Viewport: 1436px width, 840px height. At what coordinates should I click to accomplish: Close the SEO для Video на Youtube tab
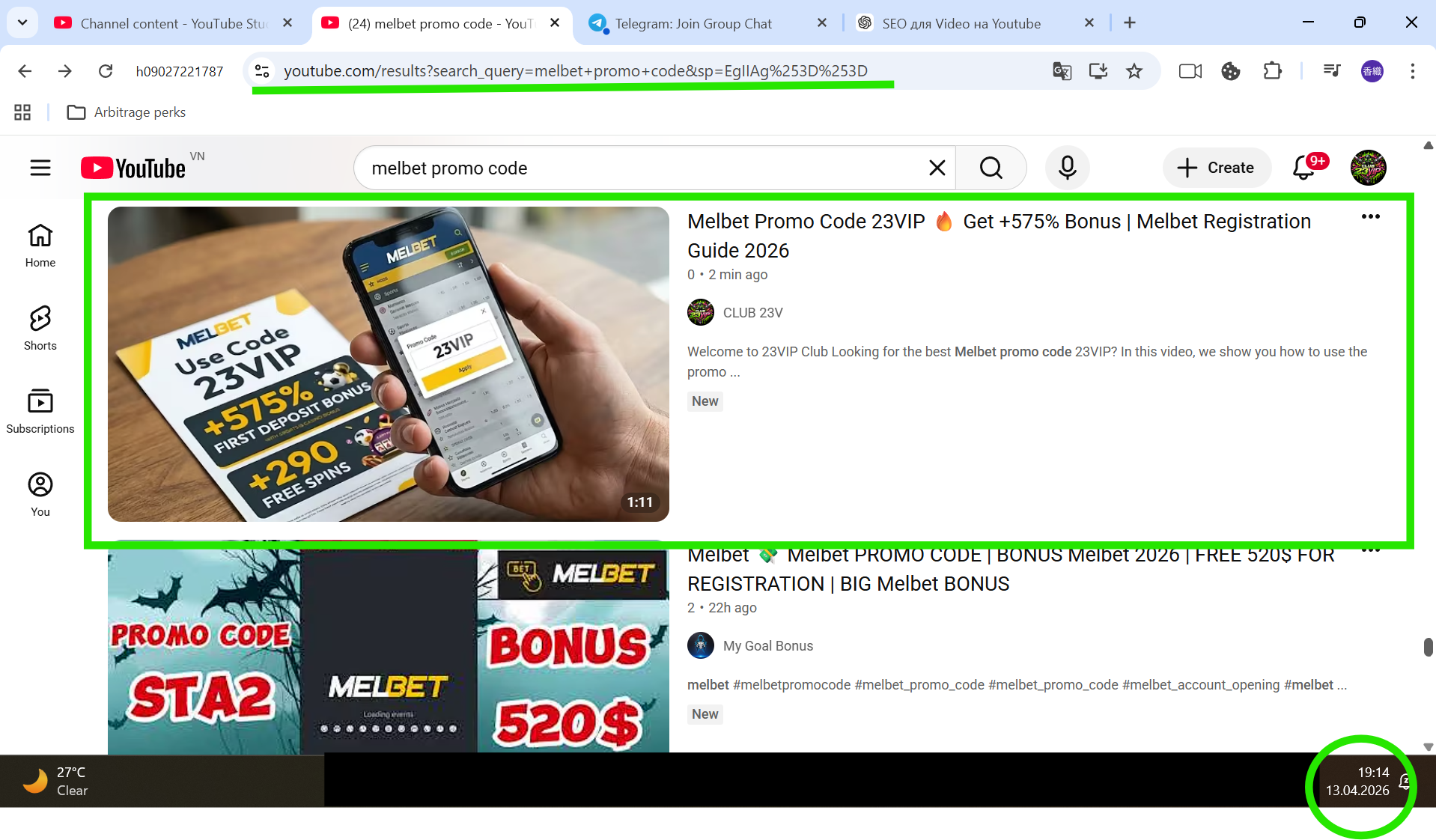1089,23
